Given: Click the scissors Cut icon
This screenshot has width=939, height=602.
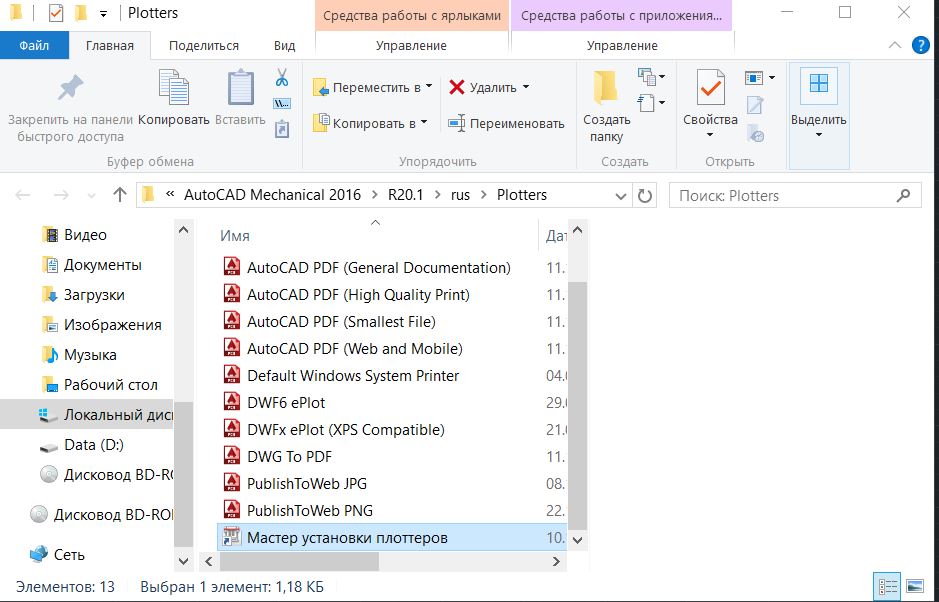Looking at the screenshot, I should 282,78.
